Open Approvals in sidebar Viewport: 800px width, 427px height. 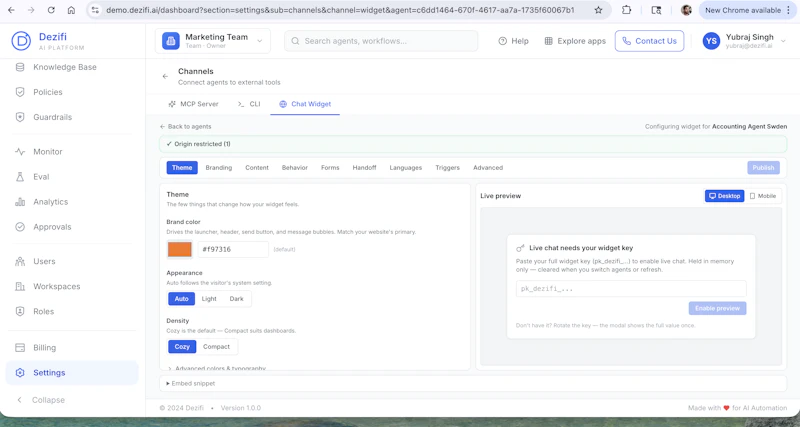click(x=52, y=227)
